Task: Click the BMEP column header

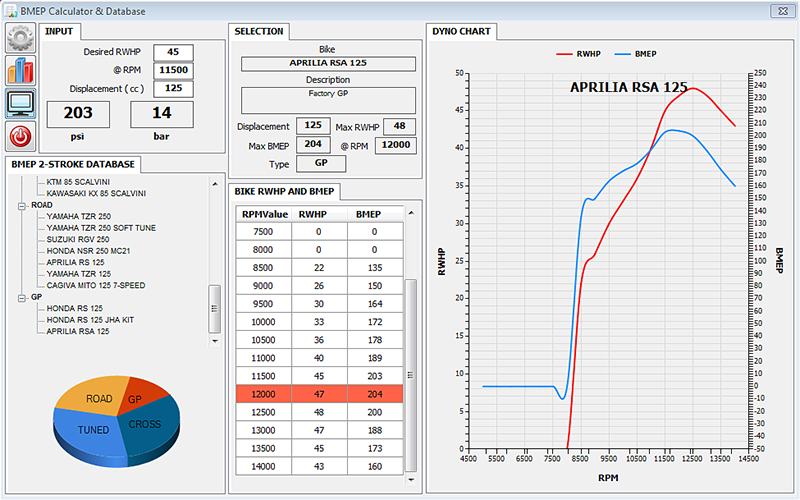Action: (x=375, y=214)
